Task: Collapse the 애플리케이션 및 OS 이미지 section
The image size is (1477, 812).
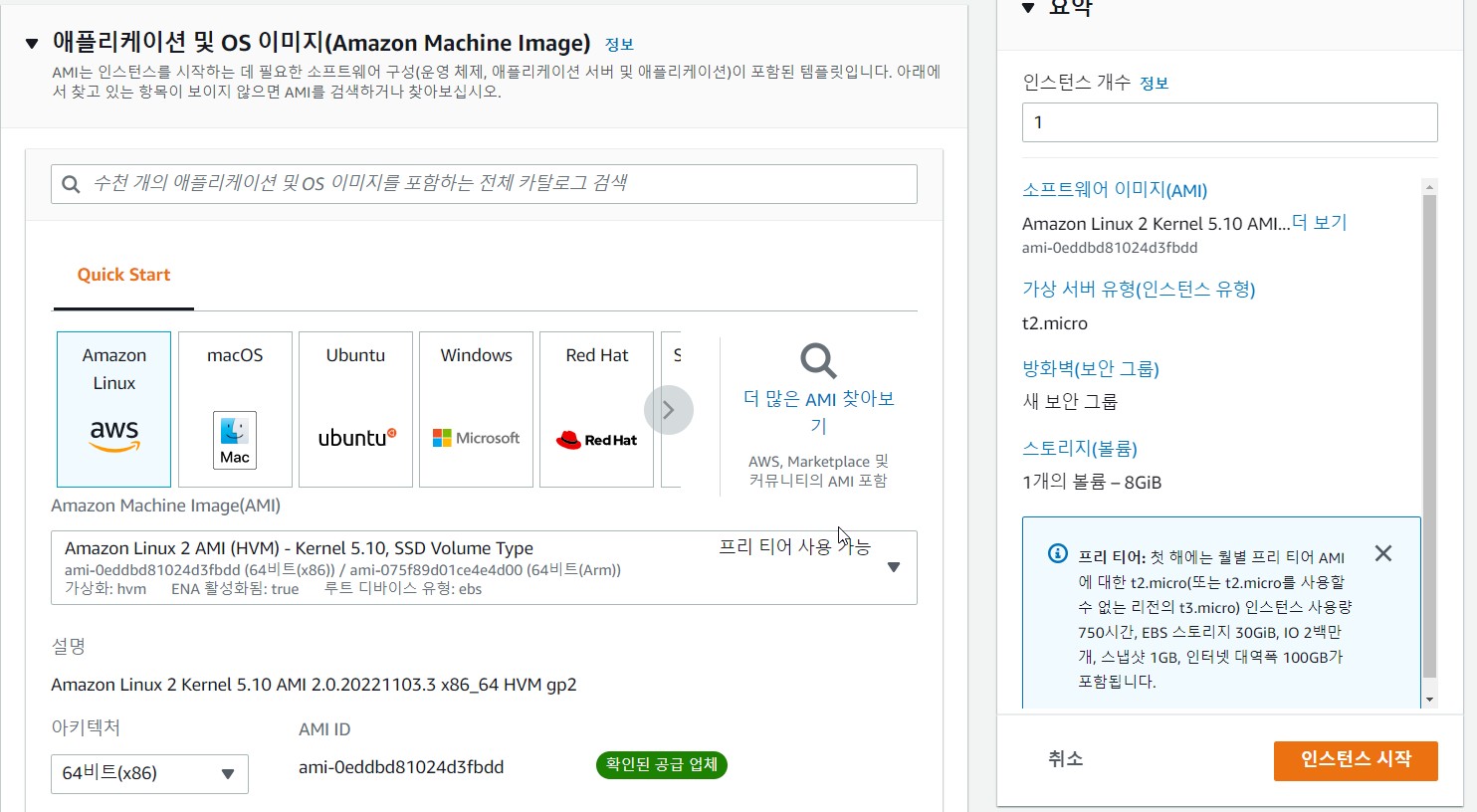Action: [x=32, y=44]
